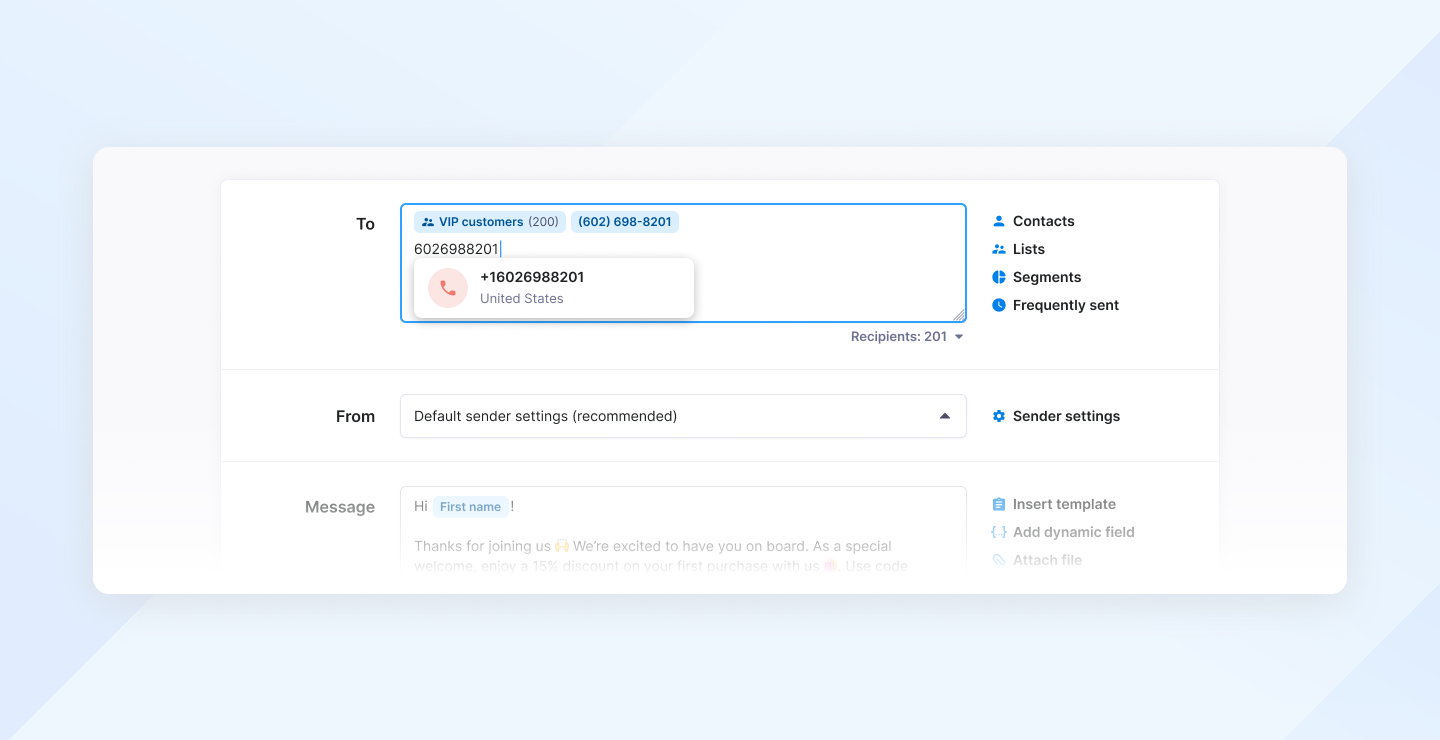Click the Lists group icon
Viewport: 1440px width, 740px height.
(998, 249)
